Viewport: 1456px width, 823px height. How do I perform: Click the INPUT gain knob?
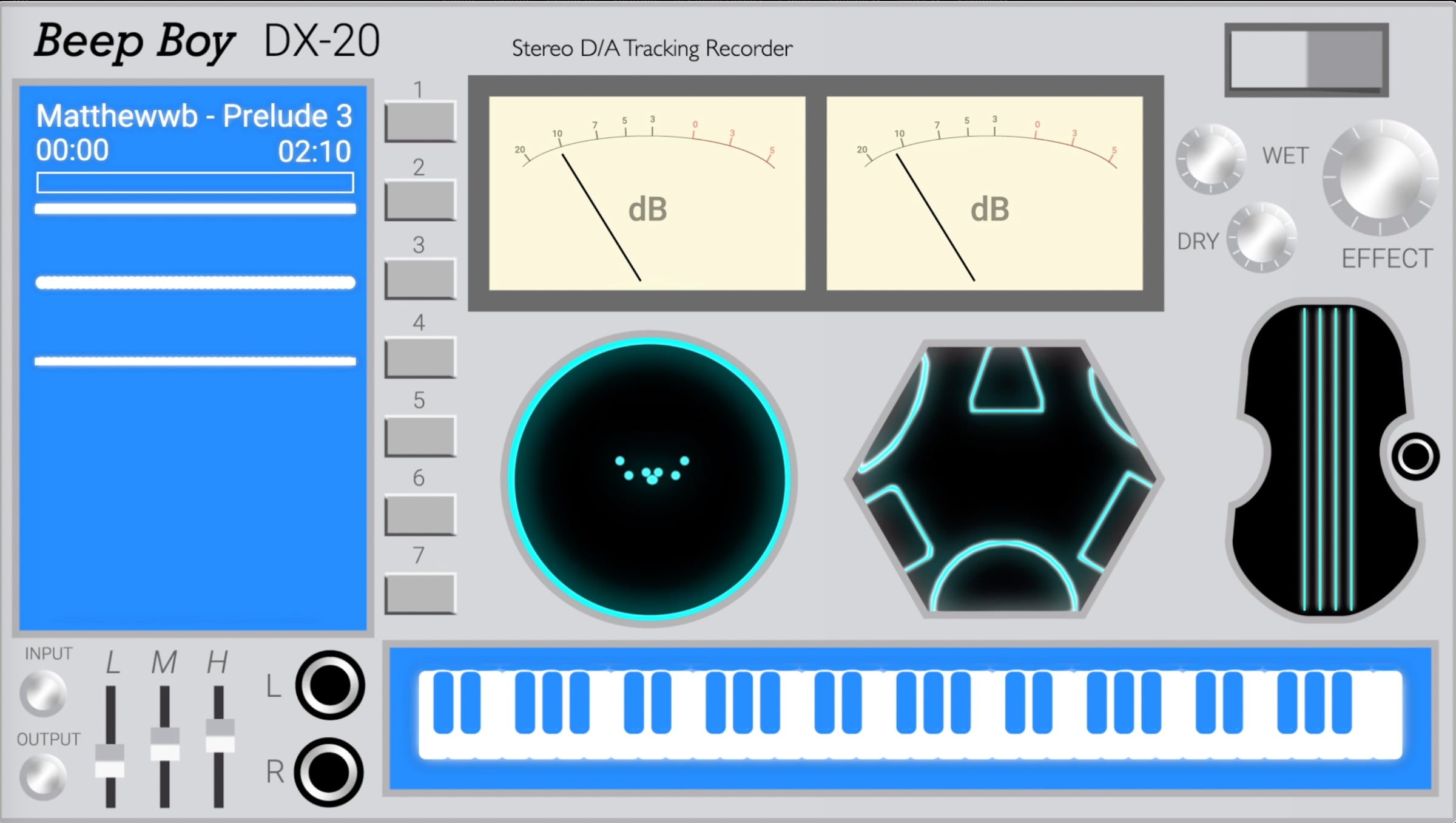pyautogui.click(x=42, y=693)
